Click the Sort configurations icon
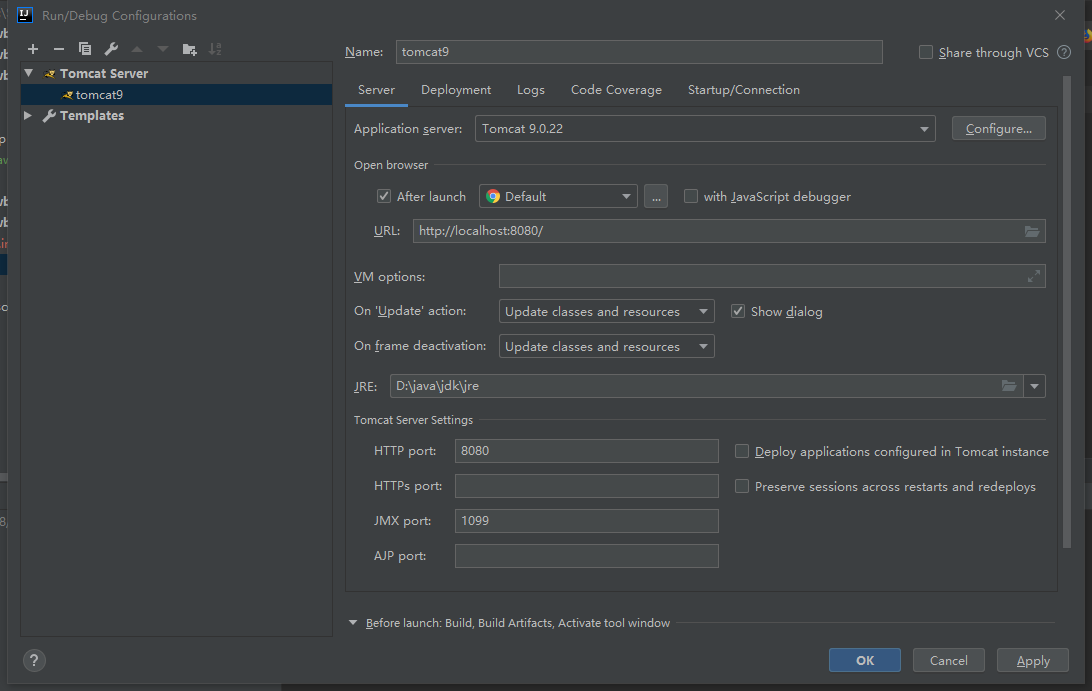Screen dimensions: 1092x691 [x=215, y=49]
